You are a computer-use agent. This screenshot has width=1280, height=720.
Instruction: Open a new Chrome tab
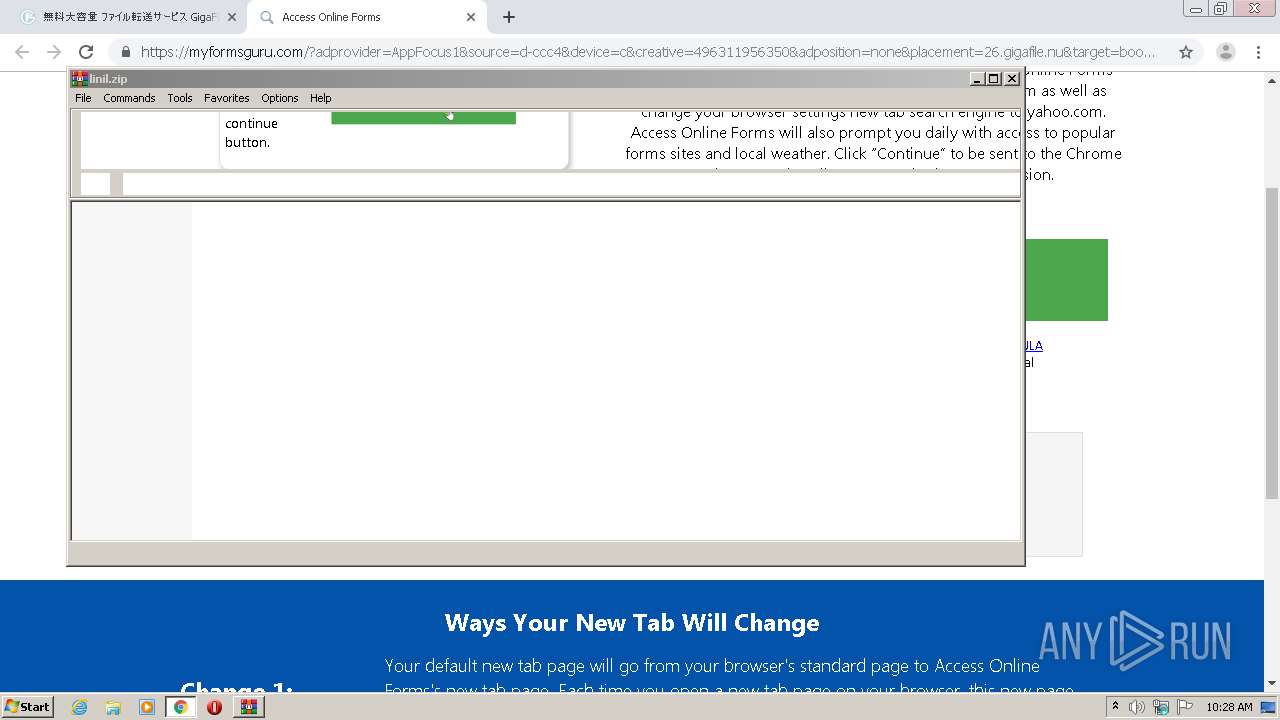point(509,17)
